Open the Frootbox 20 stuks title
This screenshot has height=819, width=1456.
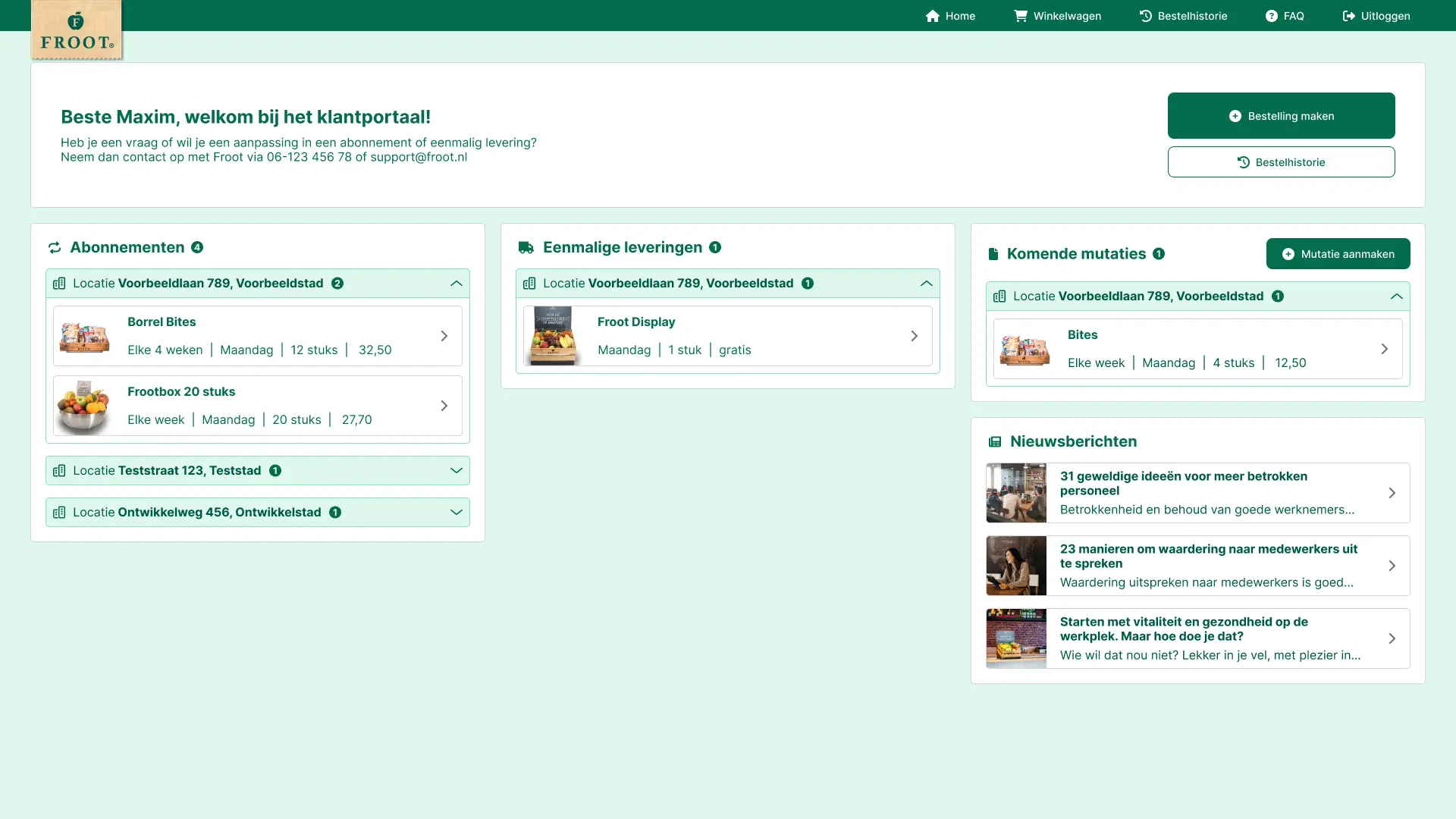181,392
